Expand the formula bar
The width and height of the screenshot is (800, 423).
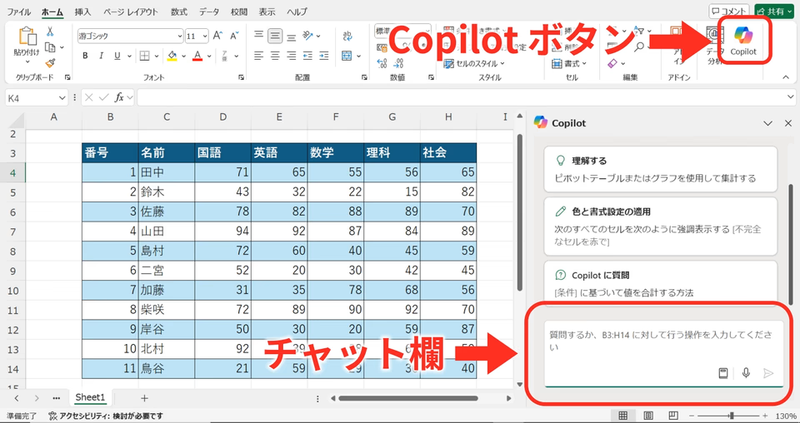[x=790, y=97]
